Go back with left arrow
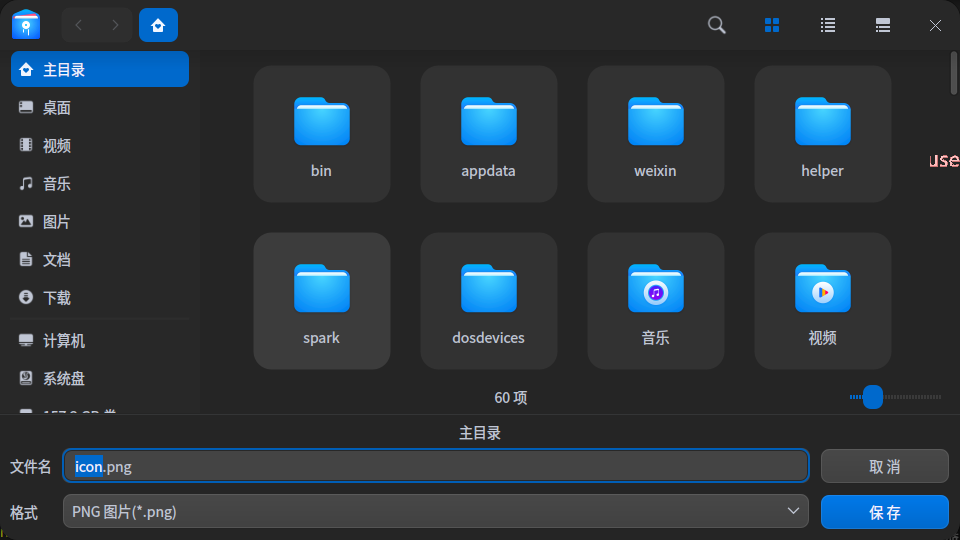The height and width of the screenshot is (540, 960). (x=79, y=25)
